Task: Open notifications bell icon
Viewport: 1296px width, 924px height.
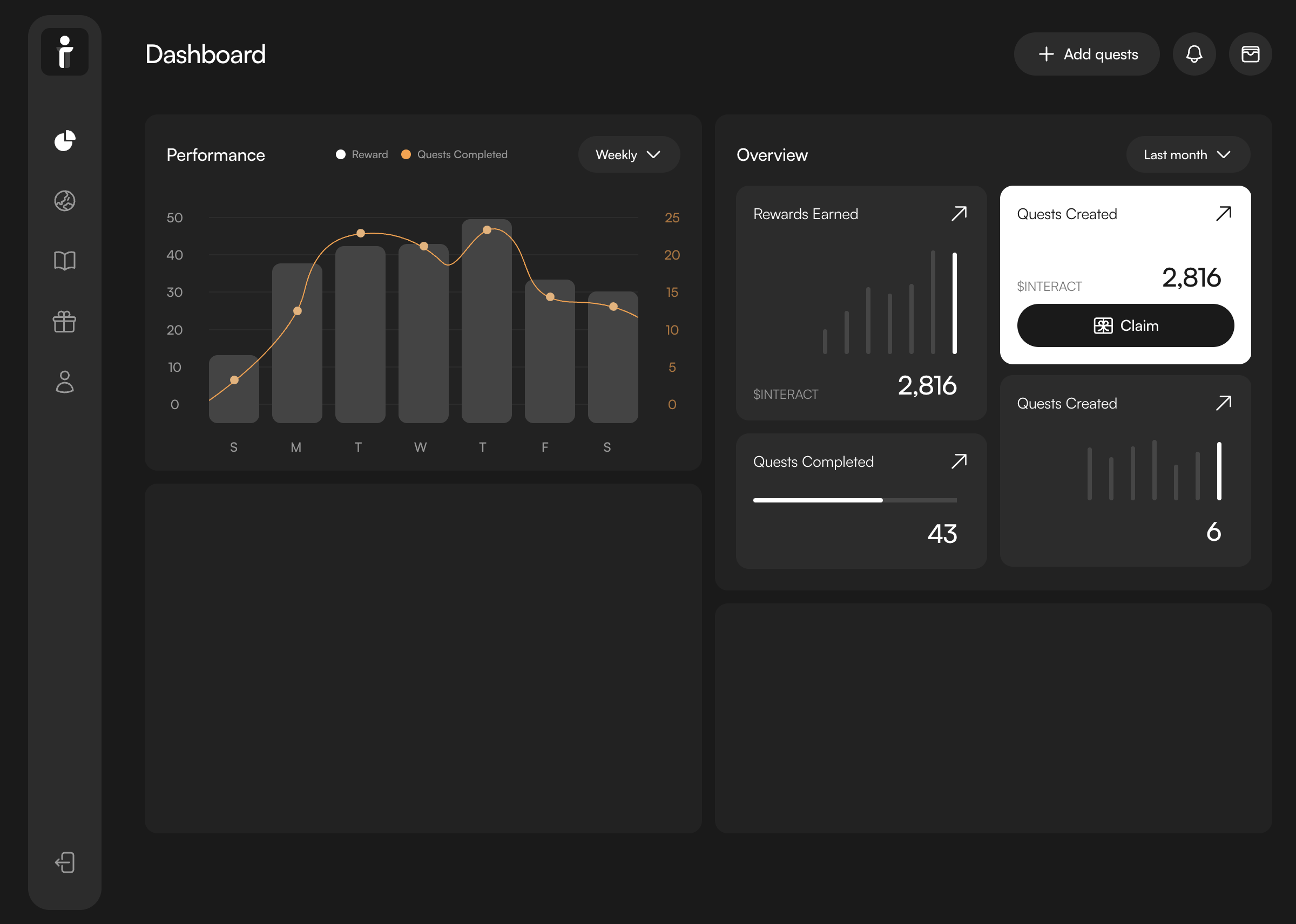Action: [1193, 54]
